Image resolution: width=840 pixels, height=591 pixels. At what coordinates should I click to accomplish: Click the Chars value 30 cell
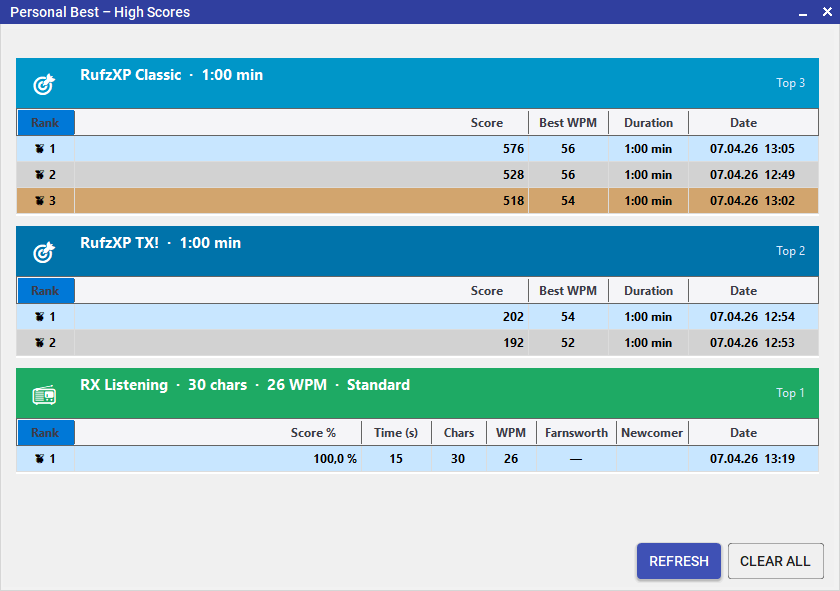click(x=459, y=459)
